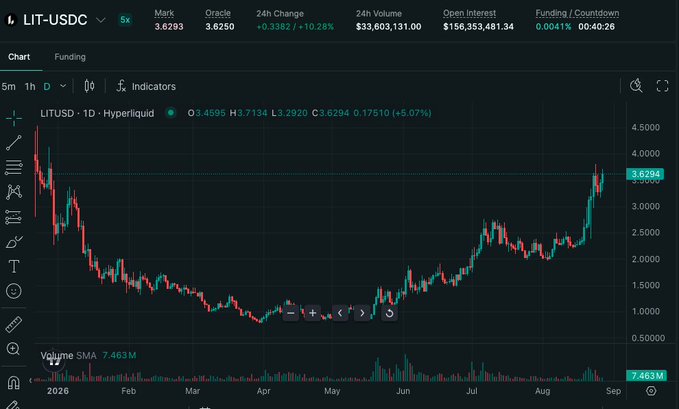
Task: Click the Sep label on time axis
Action: point(613,391)
